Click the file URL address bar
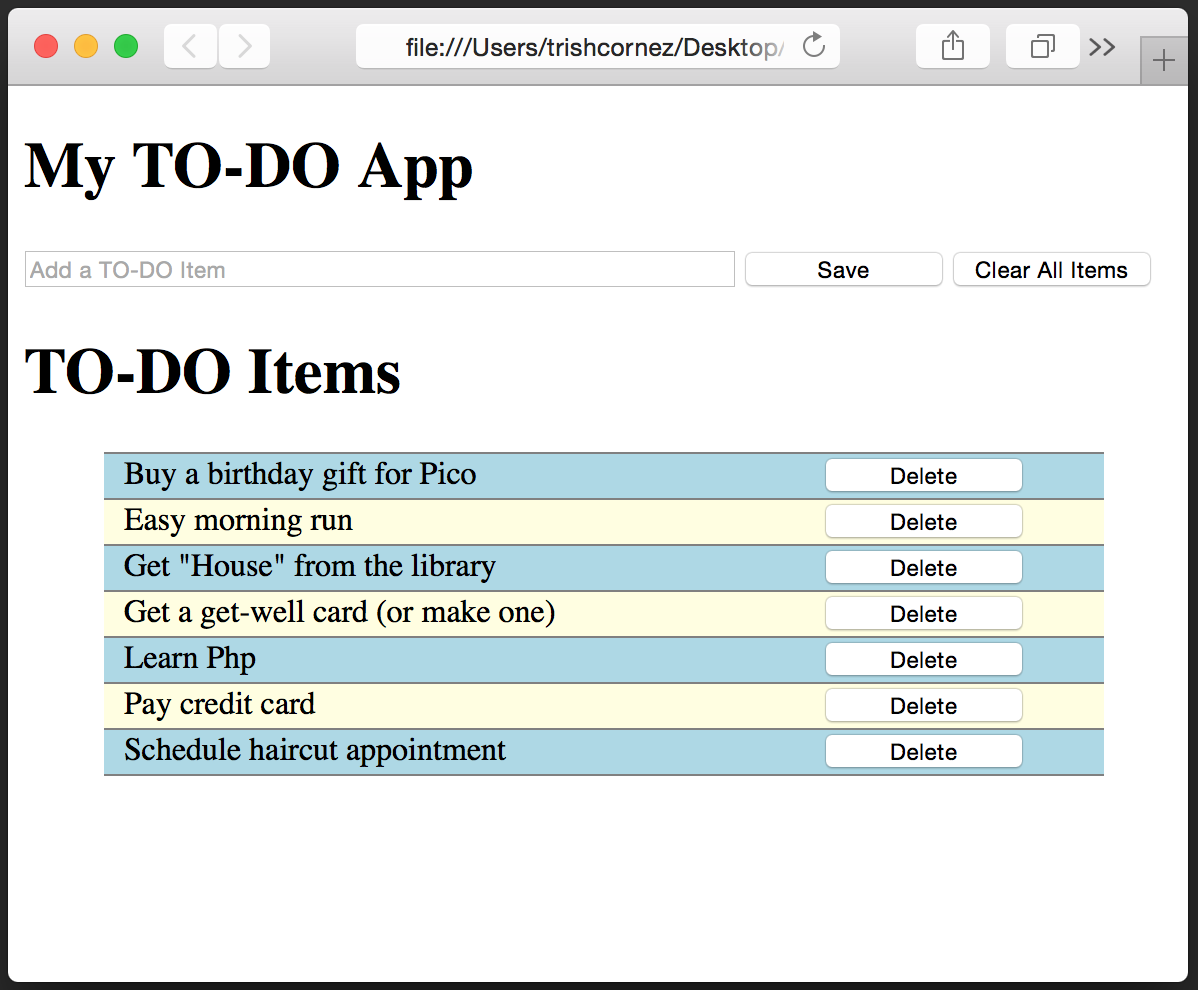The width and height of the screenshot is (1198, 990). 590,47
